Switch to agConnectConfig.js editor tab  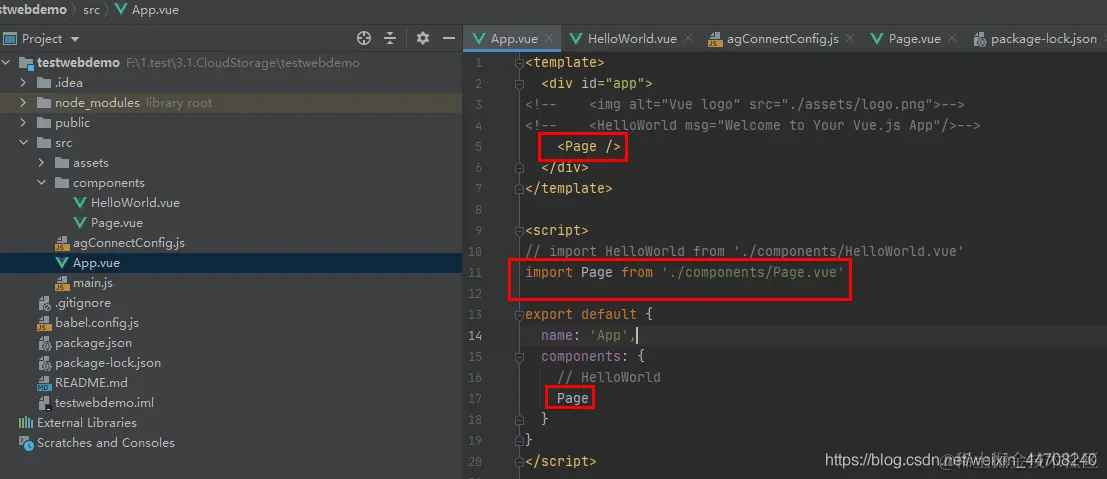pos(783,39)
